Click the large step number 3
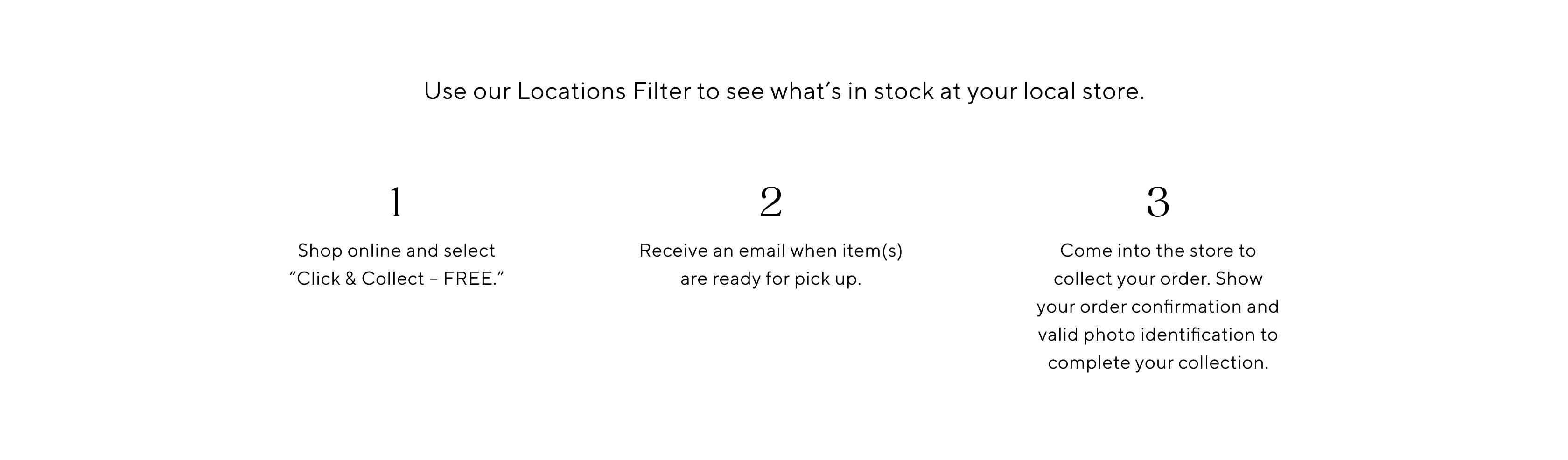The image size is (1568, 460). 1158,202
